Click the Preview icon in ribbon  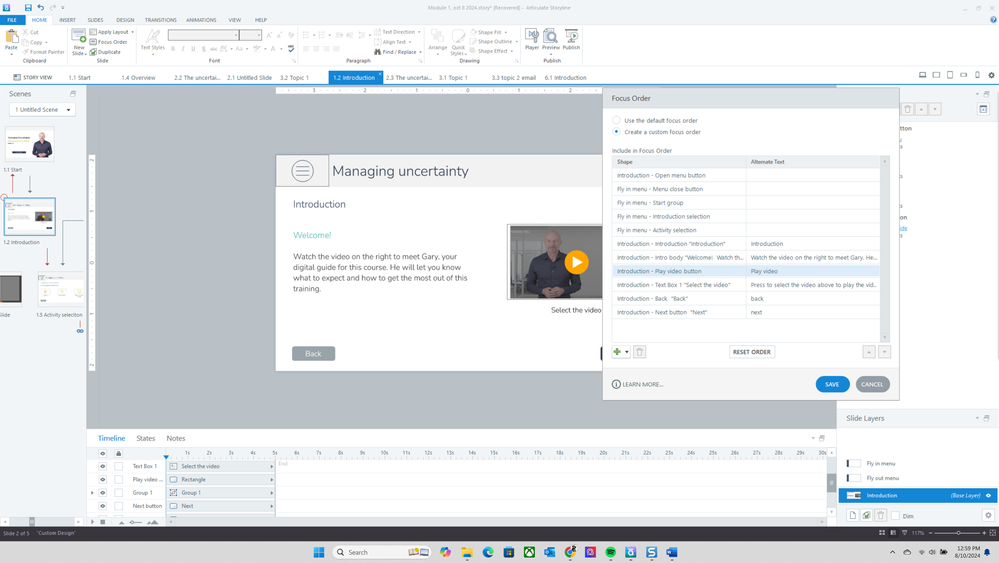tap(550, 38)
